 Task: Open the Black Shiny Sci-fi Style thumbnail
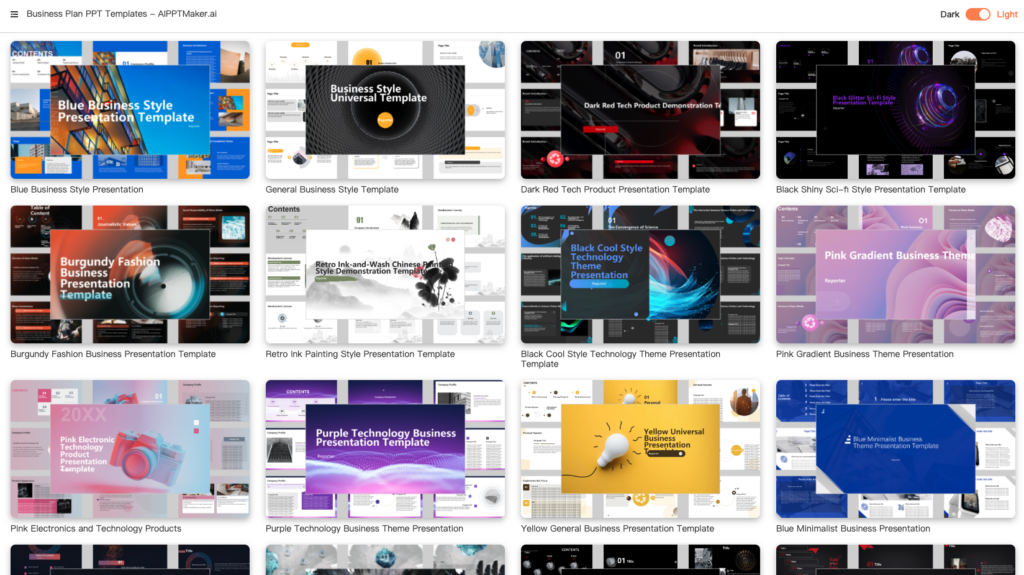point(895,110)
